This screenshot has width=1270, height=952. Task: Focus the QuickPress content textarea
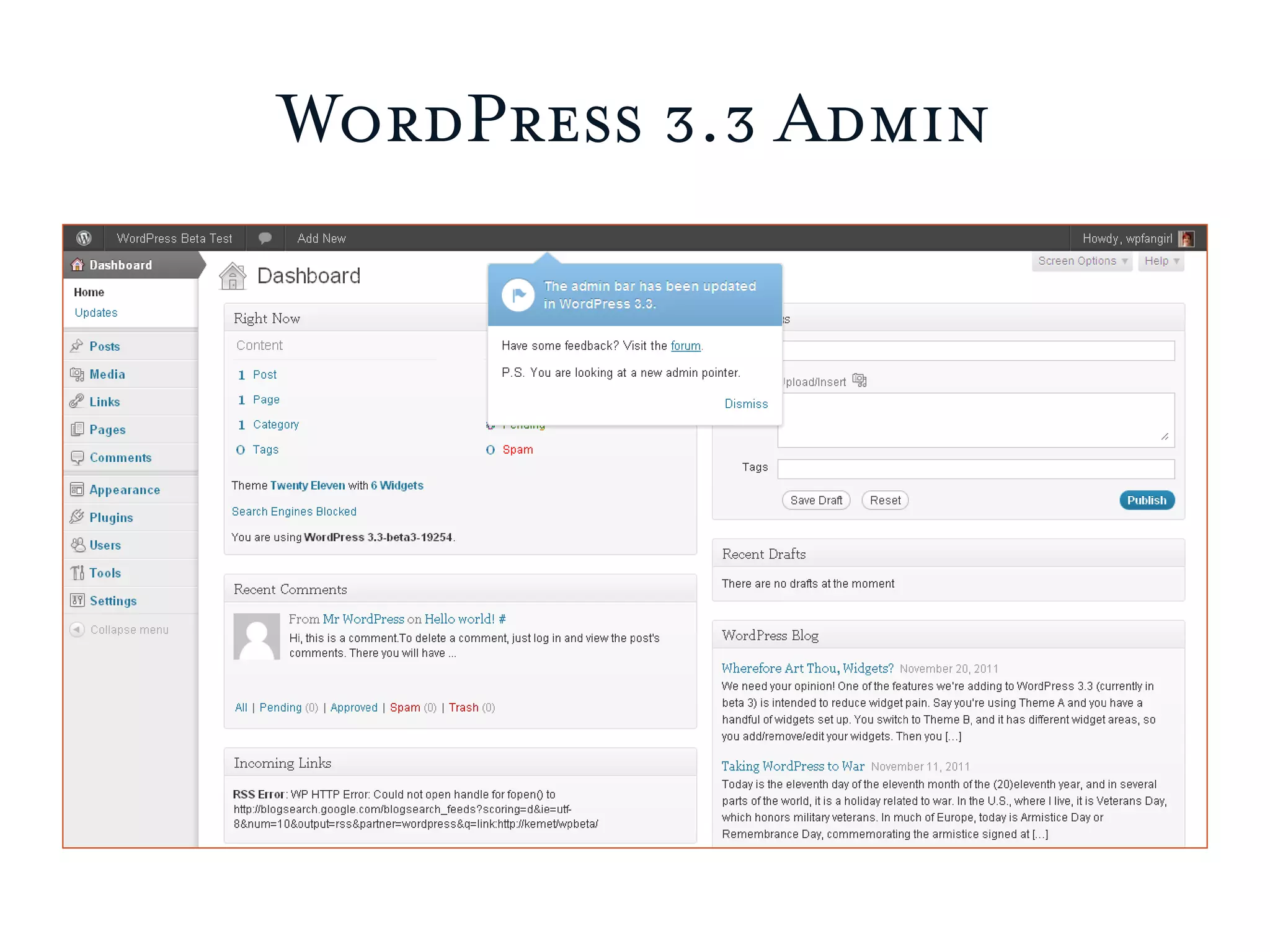coord(975,420)
